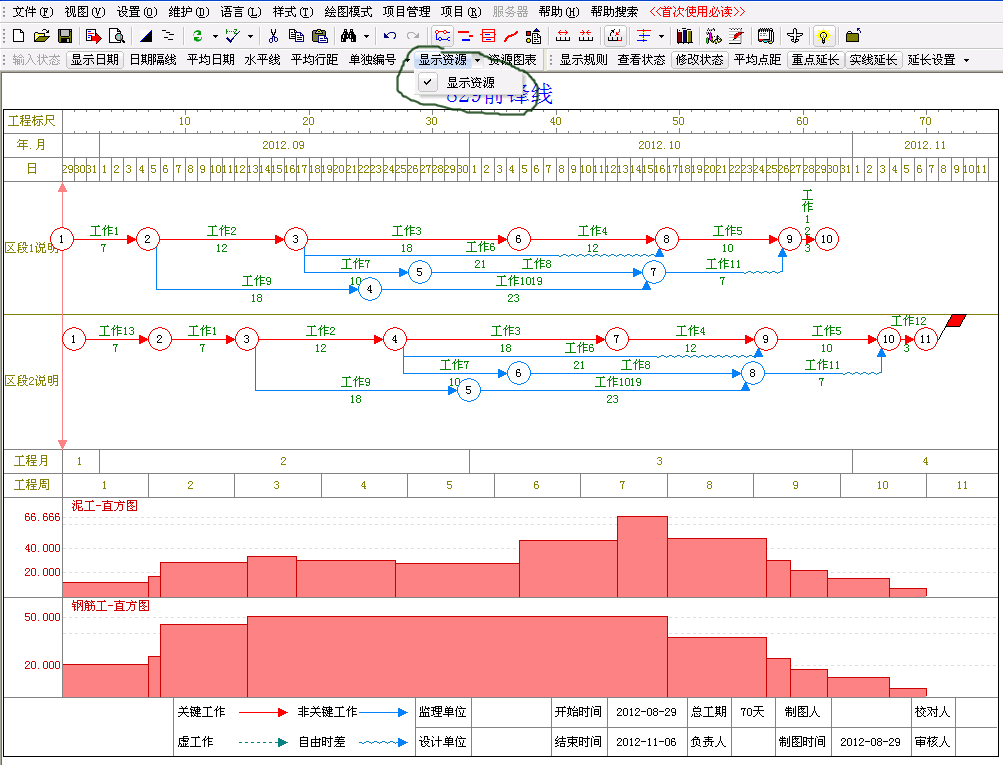Click the binoculars find icon

click(349, 36)
